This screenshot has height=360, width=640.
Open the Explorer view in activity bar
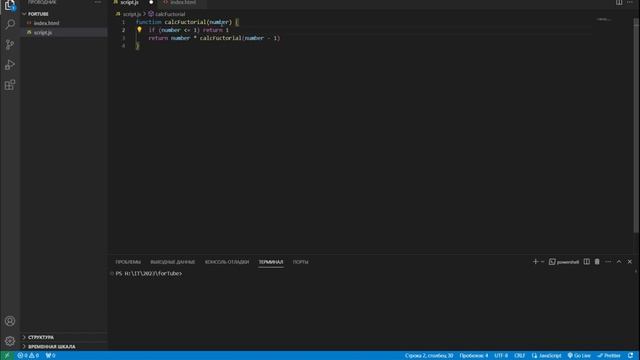(10, 5)
